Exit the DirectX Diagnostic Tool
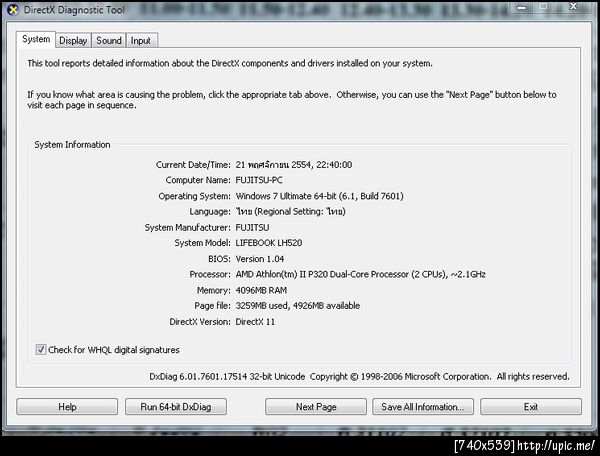This screenshot has height=456, width=600. tap(531, 407)
